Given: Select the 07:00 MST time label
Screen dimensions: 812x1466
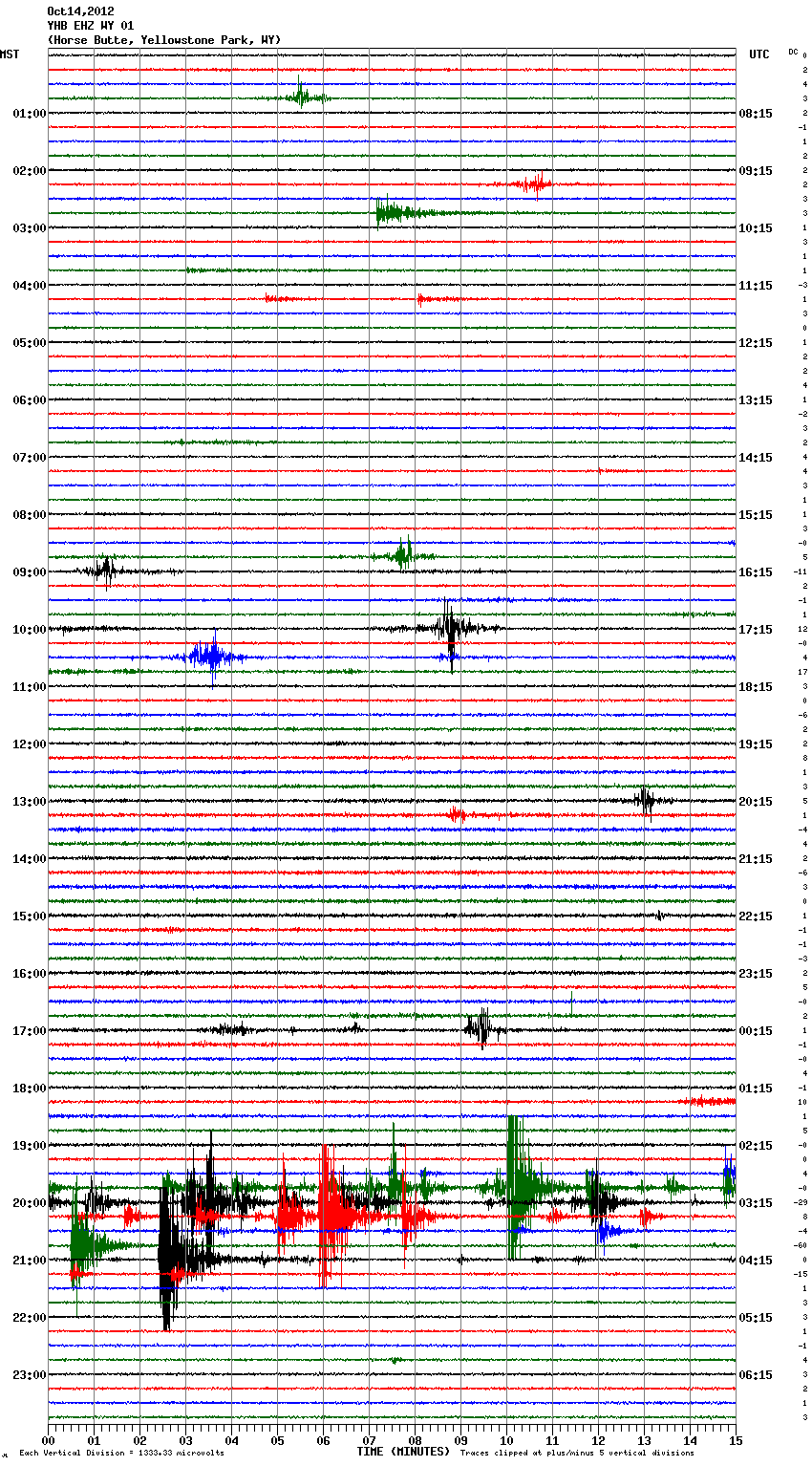Looking at the screenshot, I should point(30,458).
